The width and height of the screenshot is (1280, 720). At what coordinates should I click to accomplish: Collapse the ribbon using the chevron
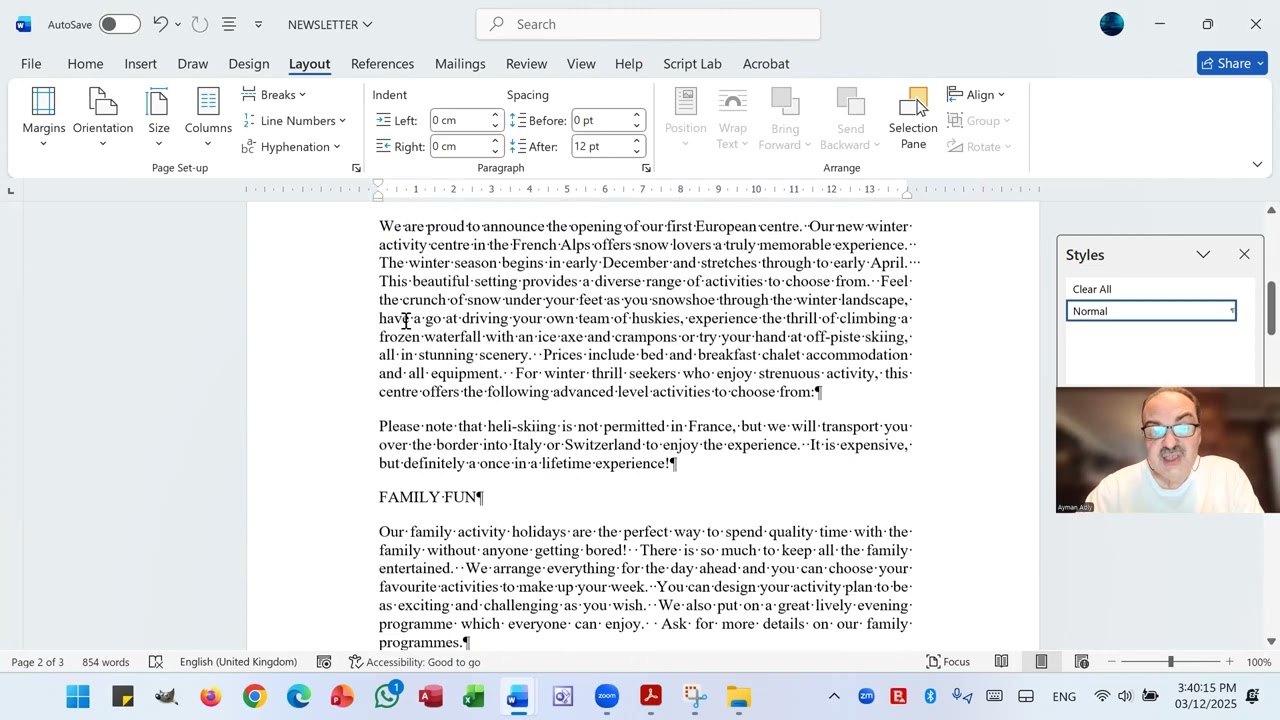1257,164
